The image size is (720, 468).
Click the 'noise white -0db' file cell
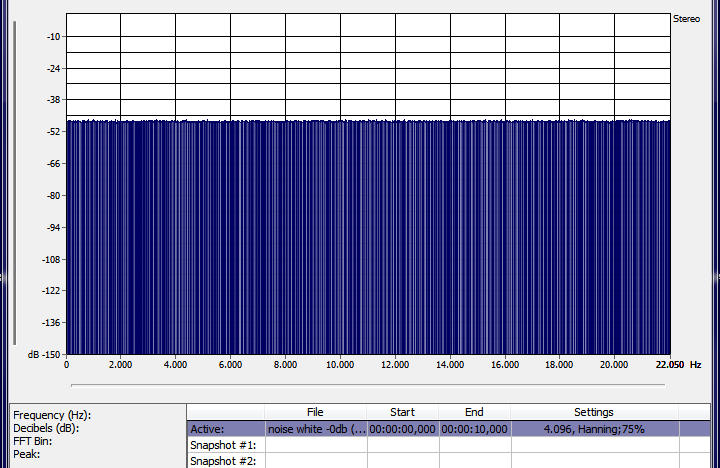tap(315, 429)
